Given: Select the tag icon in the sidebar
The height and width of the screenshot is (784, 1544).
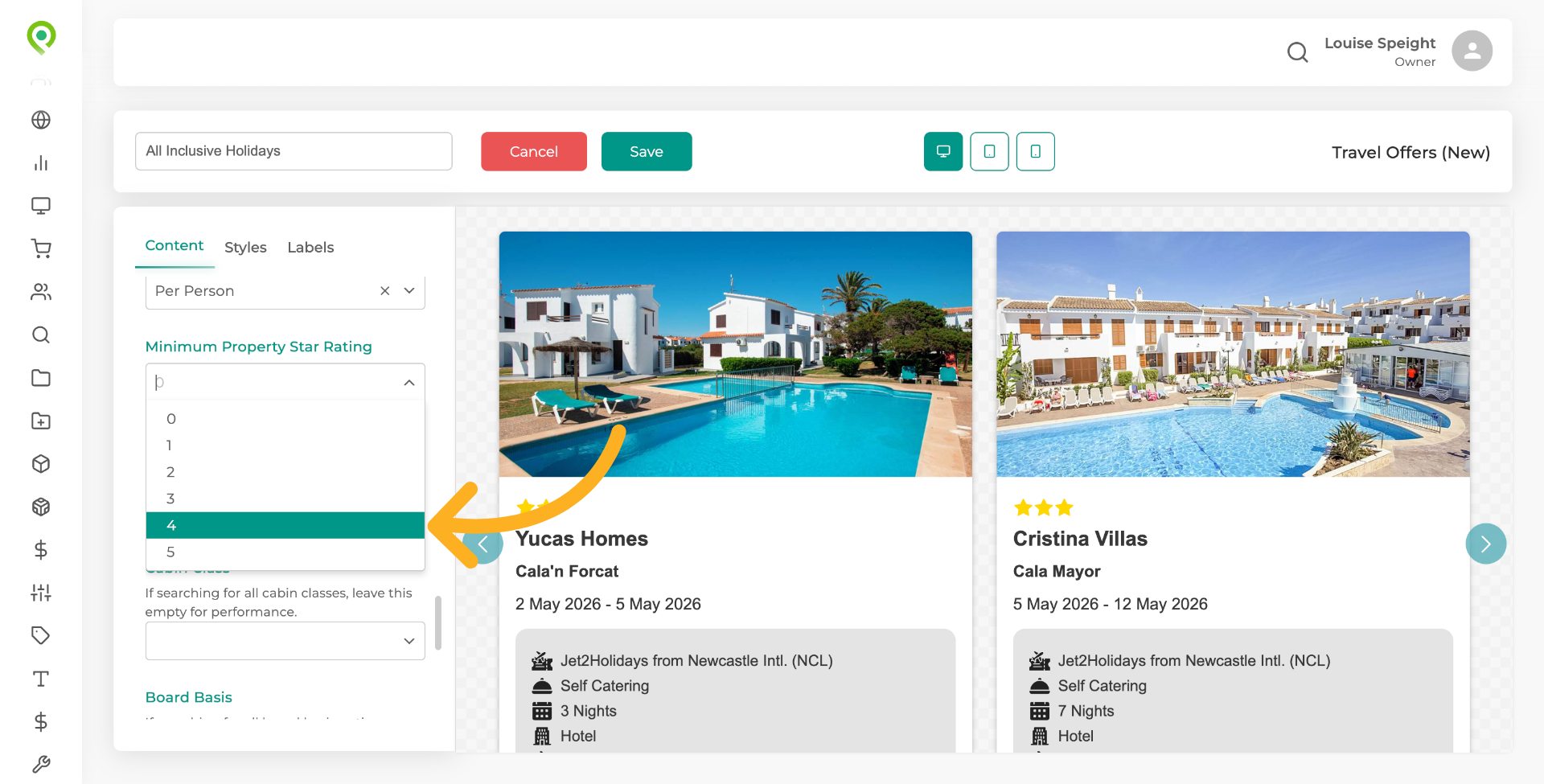Looking at the screenshot, I should 40,635.
